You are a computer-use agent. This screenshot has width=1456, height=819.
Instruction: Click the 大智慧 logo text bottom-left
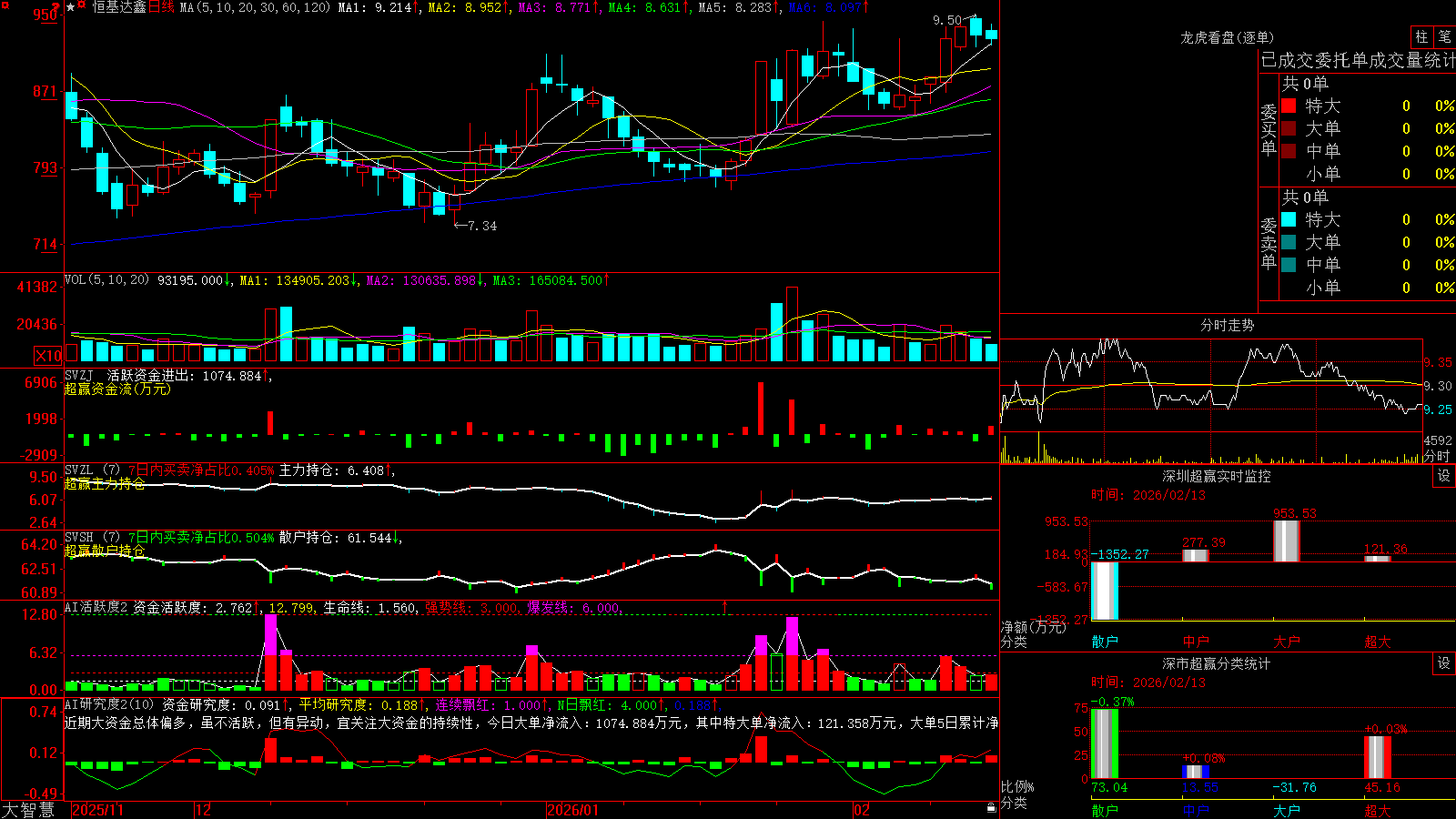[28, 810]
